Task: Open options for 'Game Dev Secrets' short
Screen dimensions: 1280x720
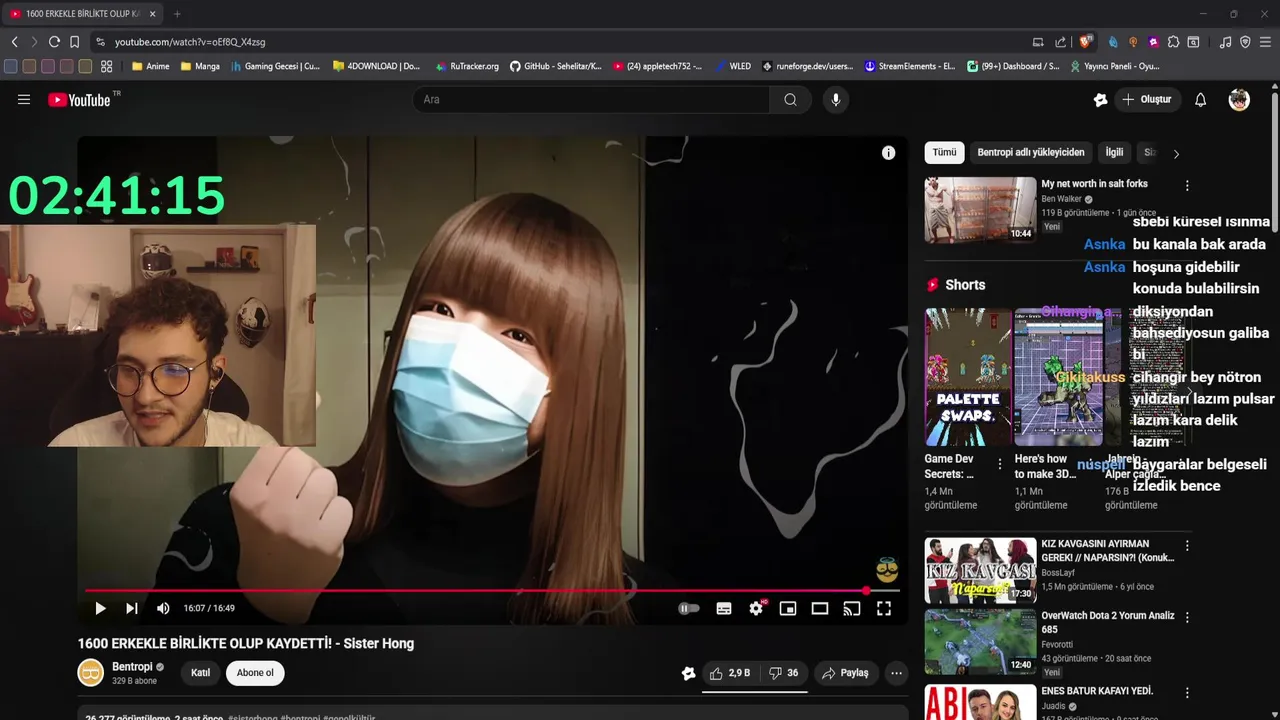Action: coord(1000,464)
